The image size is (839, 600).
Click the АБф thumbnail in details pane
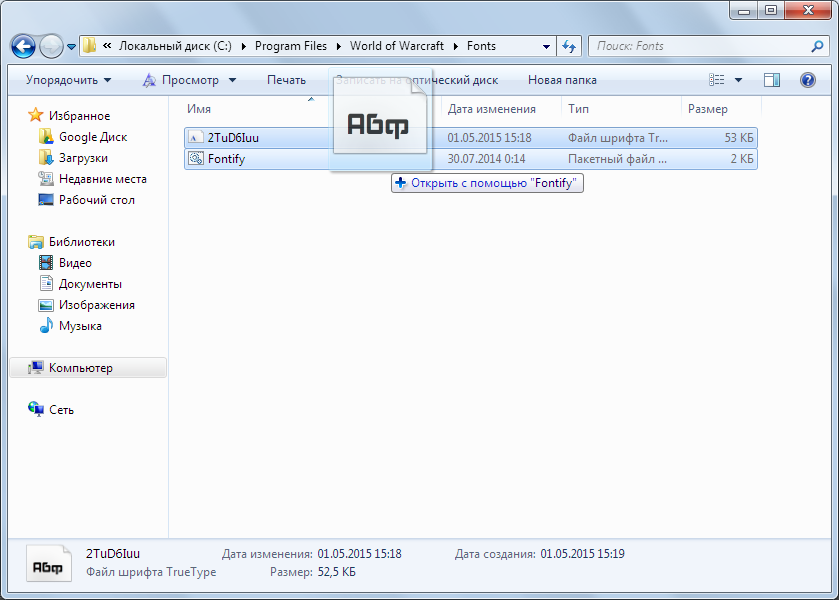point(49,564)
